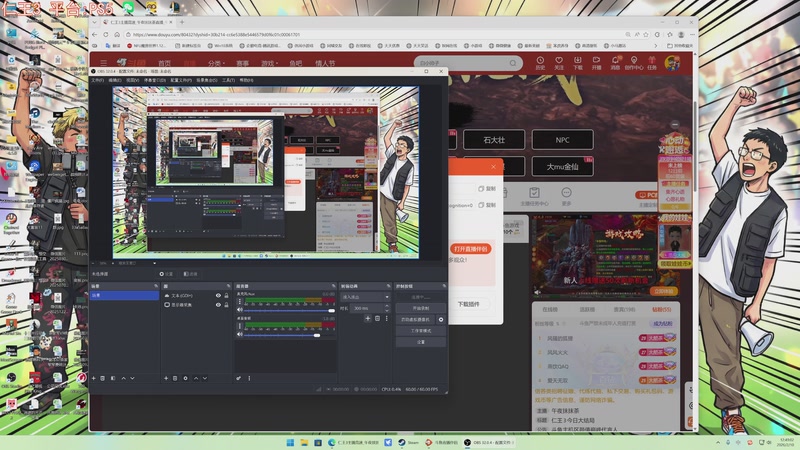Open browser tab list chevron at top-left
Image resolution: width=800 pixels, height=450 pixels.
pyautogui.click(x=94, y=22)
